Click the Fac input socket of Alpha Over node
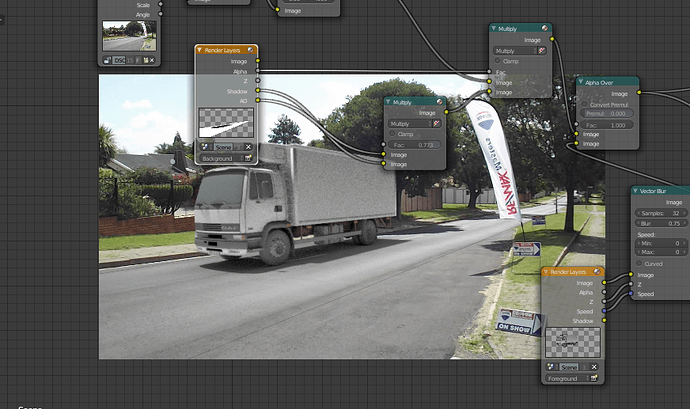Screen dimensions: 690x409 click(x=576, y=125)
